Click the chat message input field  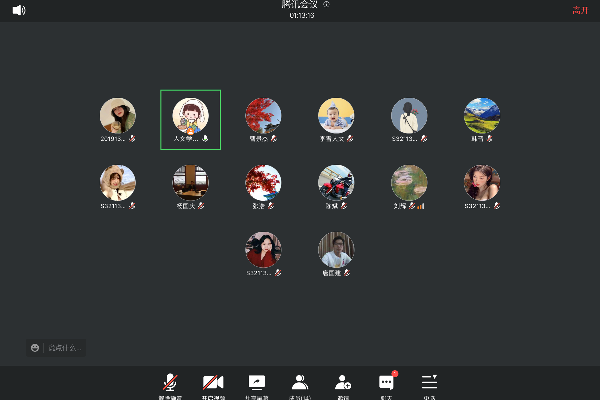point(62,347)
